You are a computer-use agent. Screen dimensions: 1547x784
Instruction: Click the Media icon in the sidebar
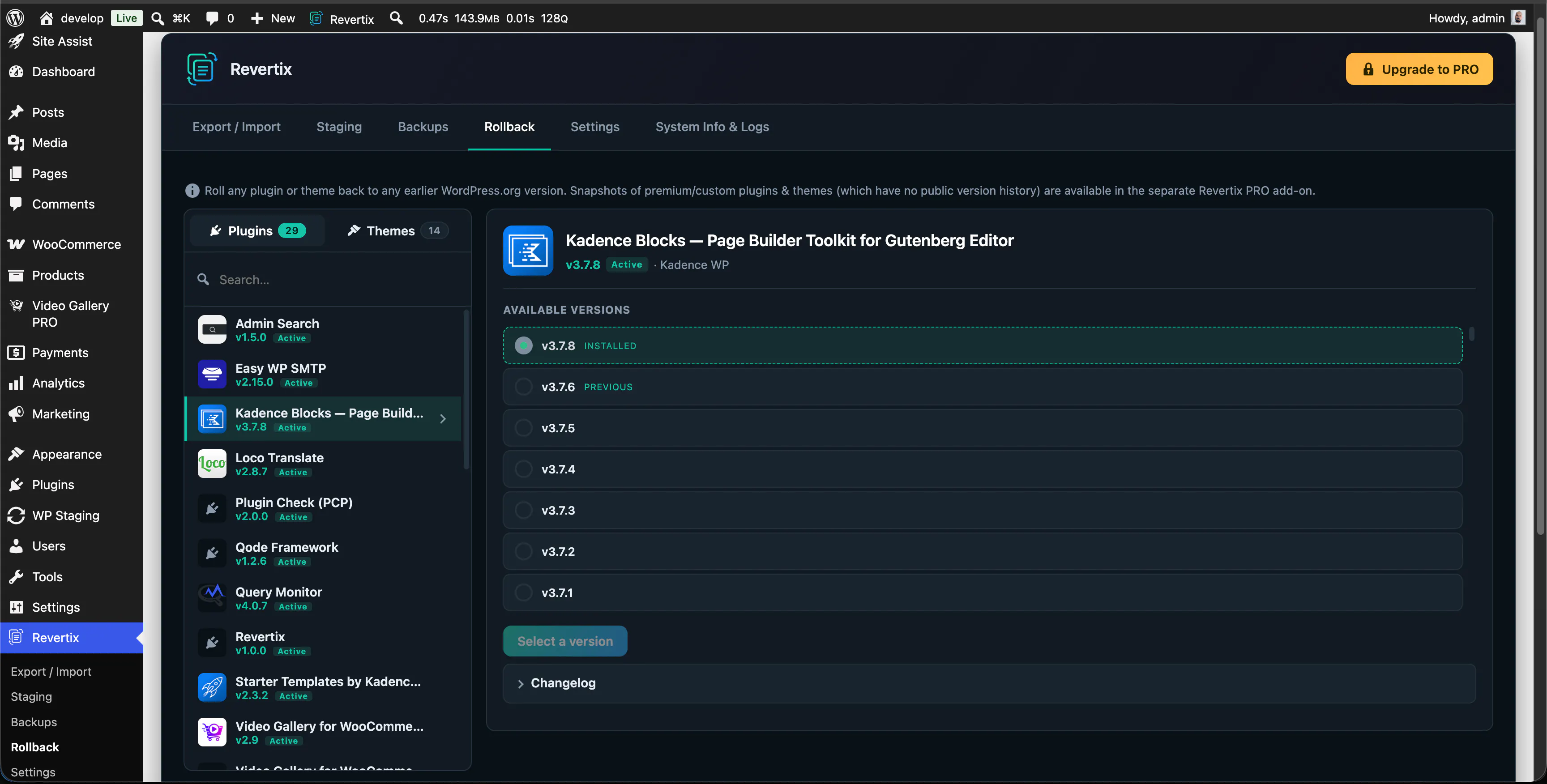tap(16, 143)
